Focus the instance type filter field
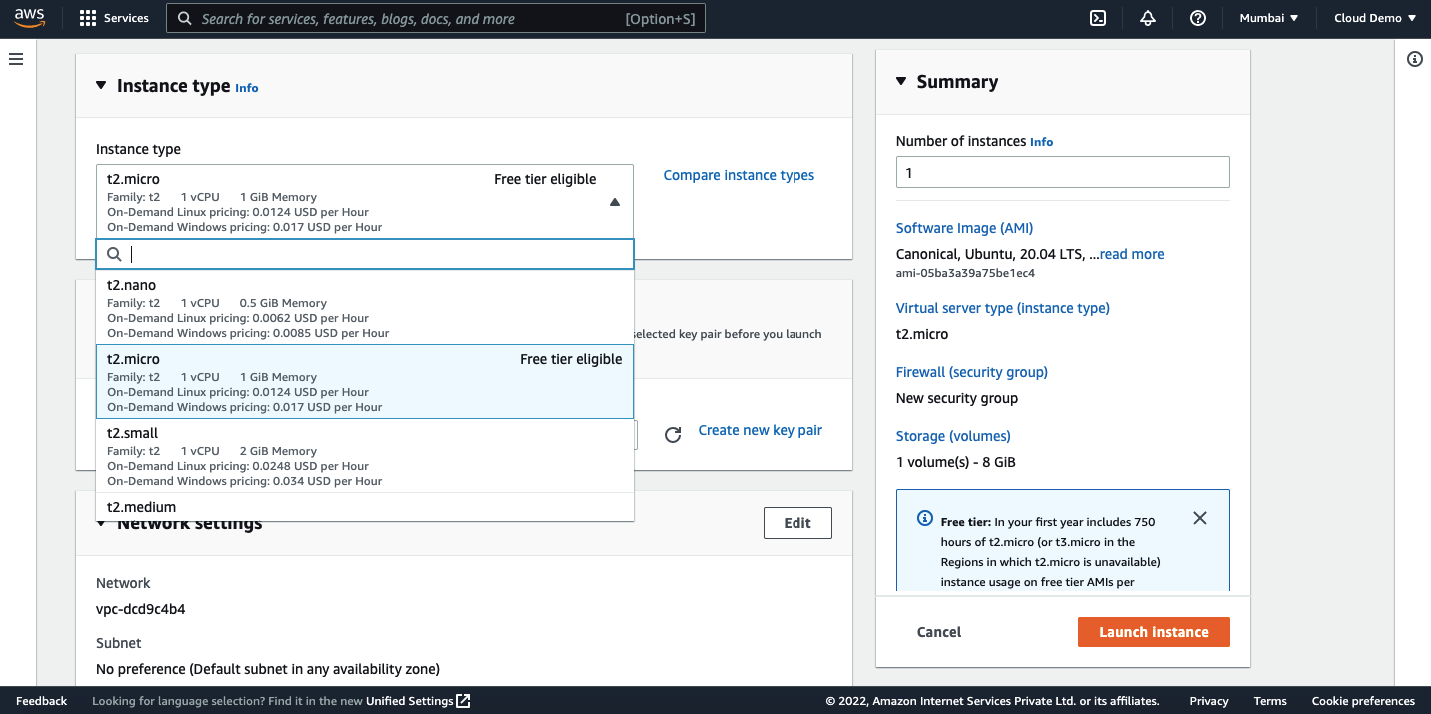This screenshot has height=714, width=1431. 365,254
